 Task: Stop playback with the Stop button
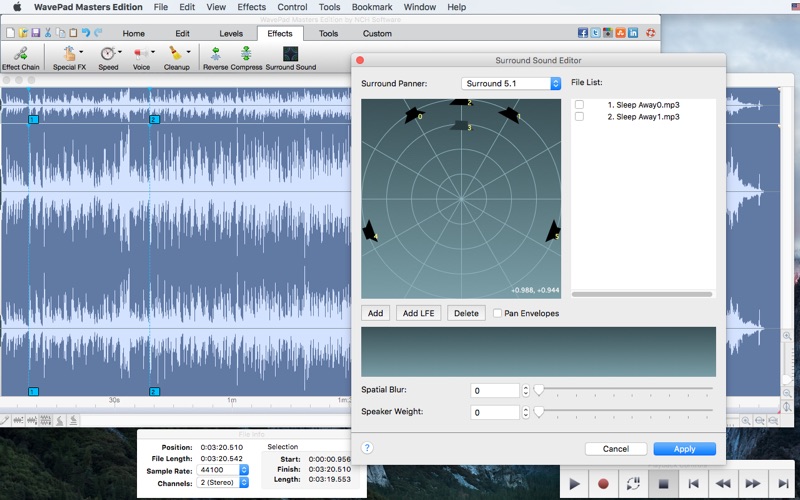pyautogui.click(x=662, y=484)
